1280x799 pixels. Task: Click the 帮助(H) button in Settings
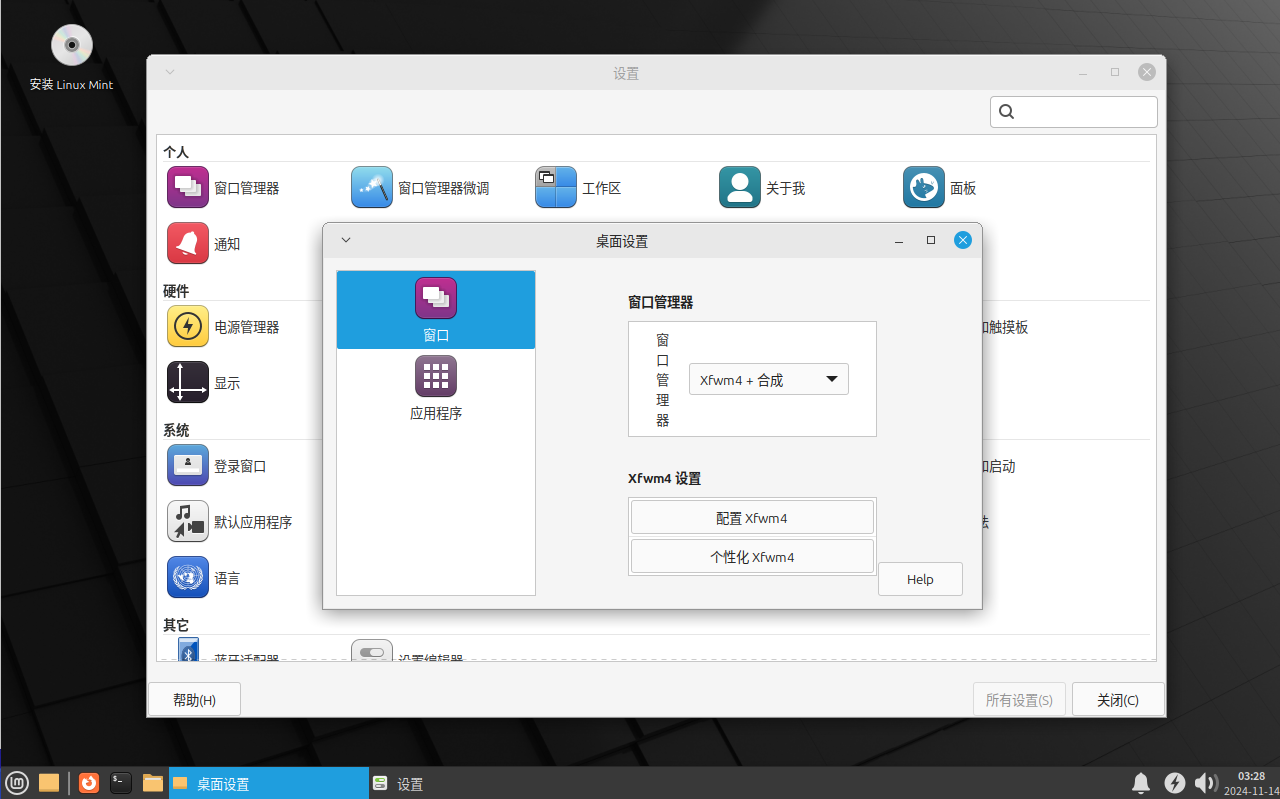point(194,700)
